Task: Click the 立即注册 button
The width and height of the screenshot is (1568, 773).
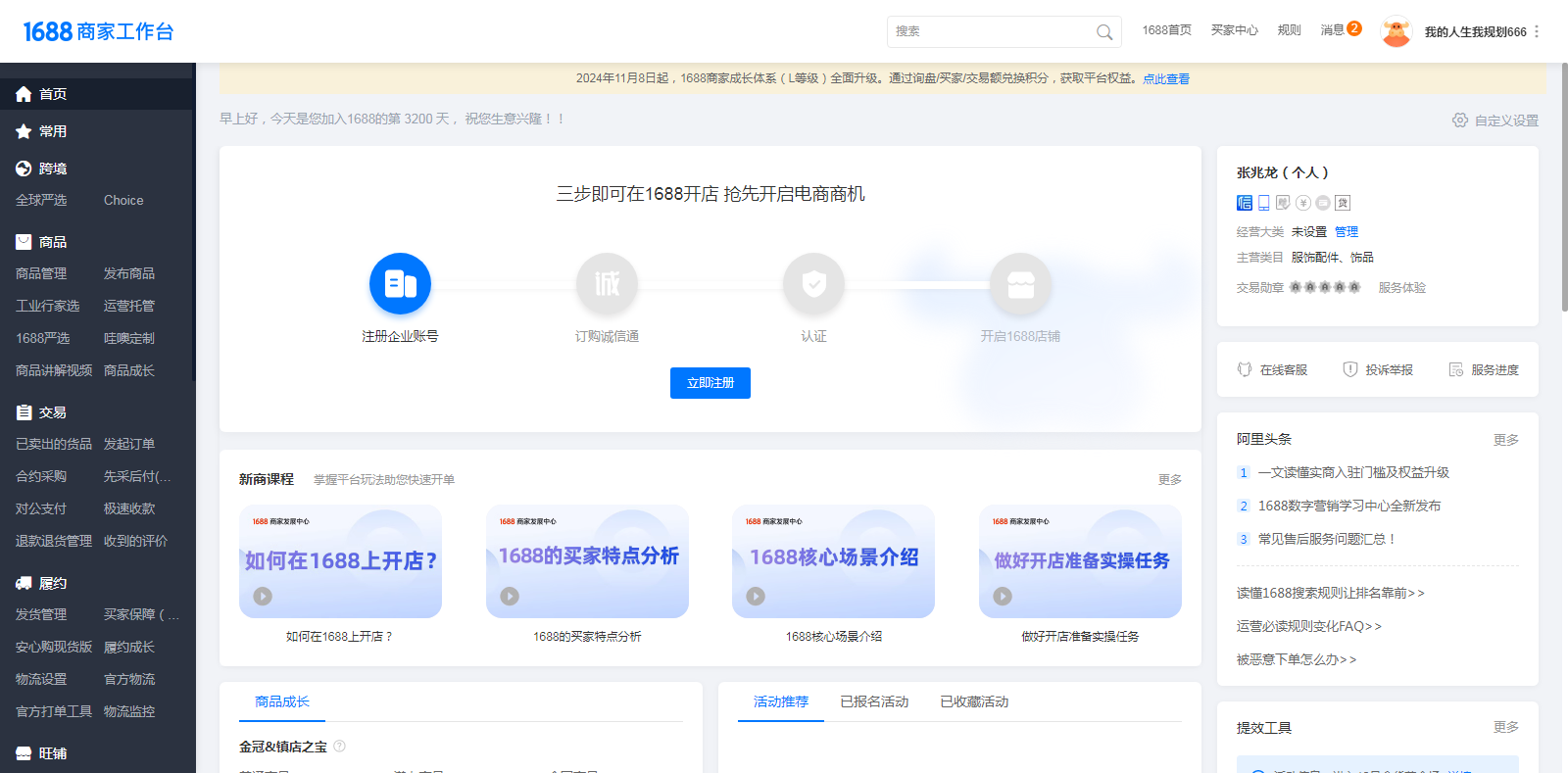Action: (x=710, y=383)
